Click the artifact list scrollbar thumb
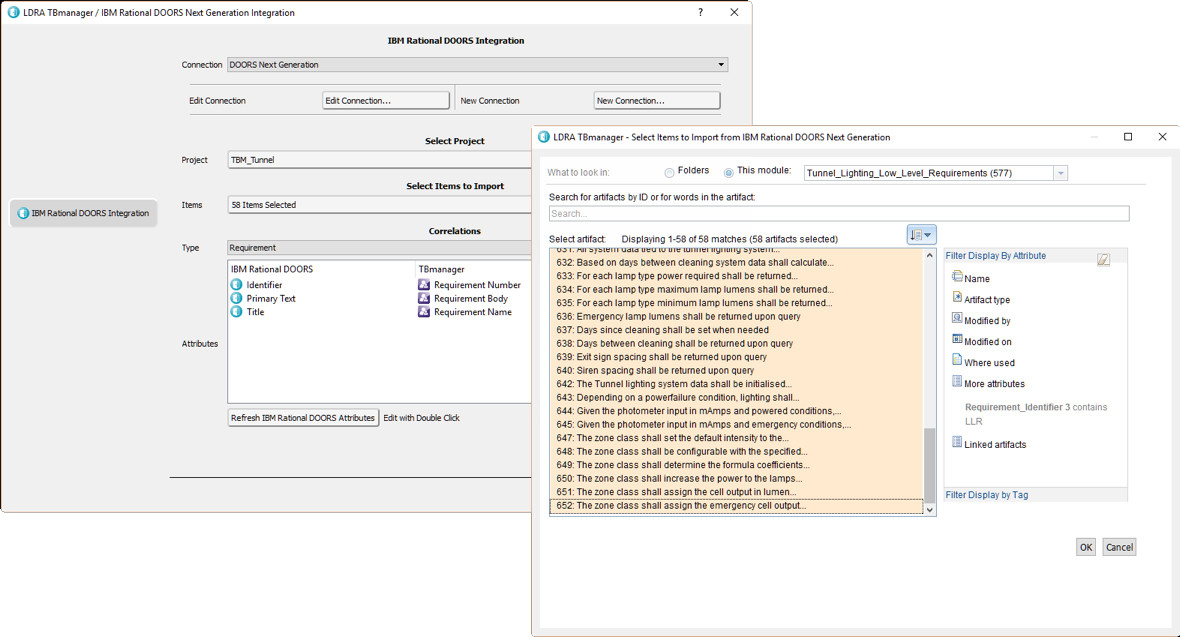Image resolution: width=1180 pixels, height=637 pixels. 929,464
